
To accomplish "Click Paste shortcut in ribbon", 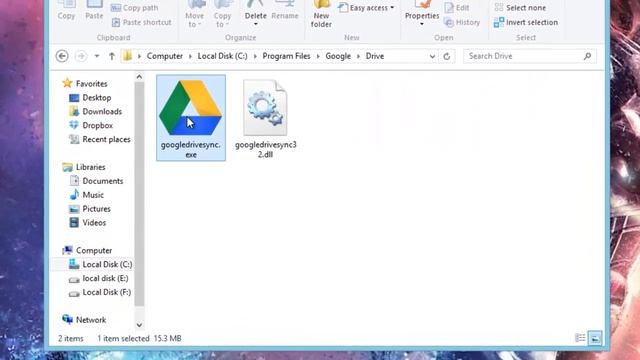I will pos(141,22).
